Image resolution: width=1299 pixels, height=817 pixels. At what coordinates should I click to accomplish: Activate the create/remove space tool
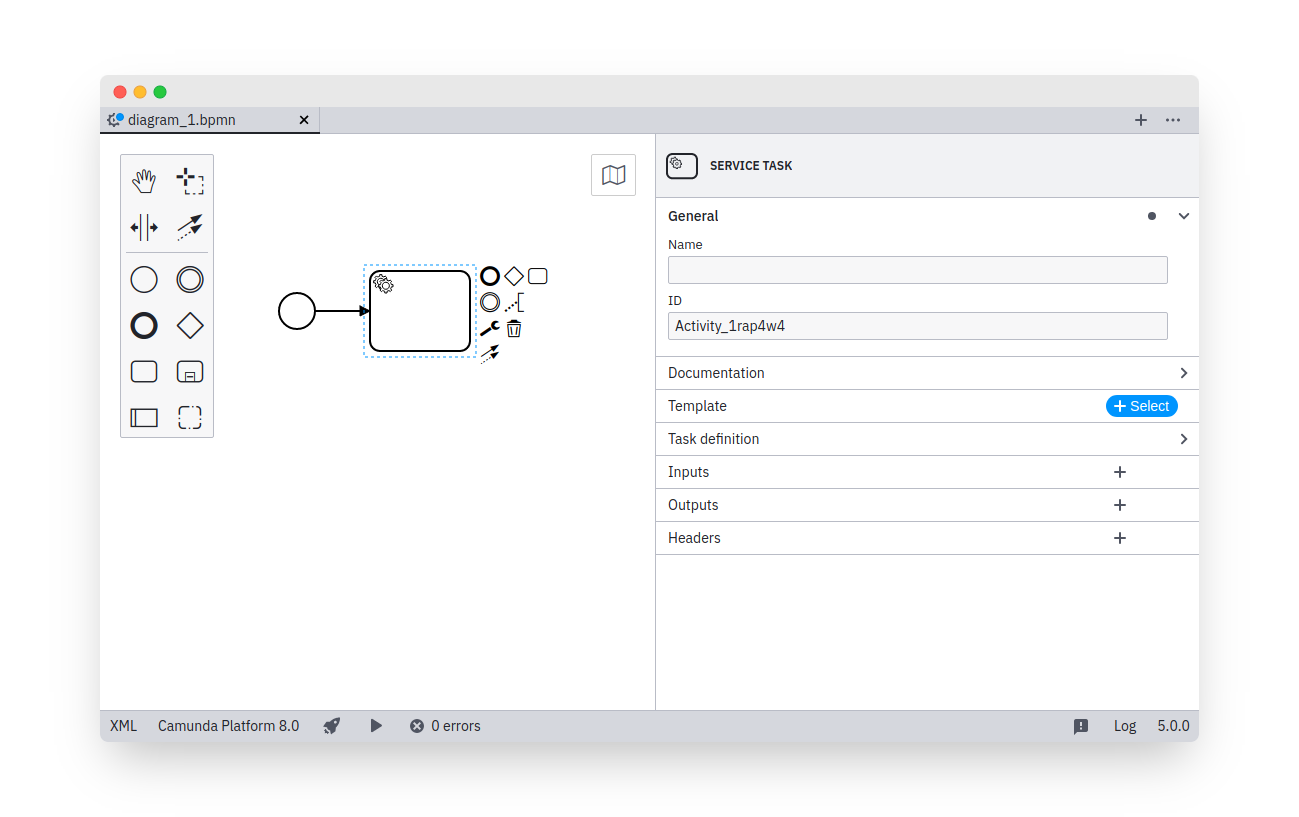point(144,227)
